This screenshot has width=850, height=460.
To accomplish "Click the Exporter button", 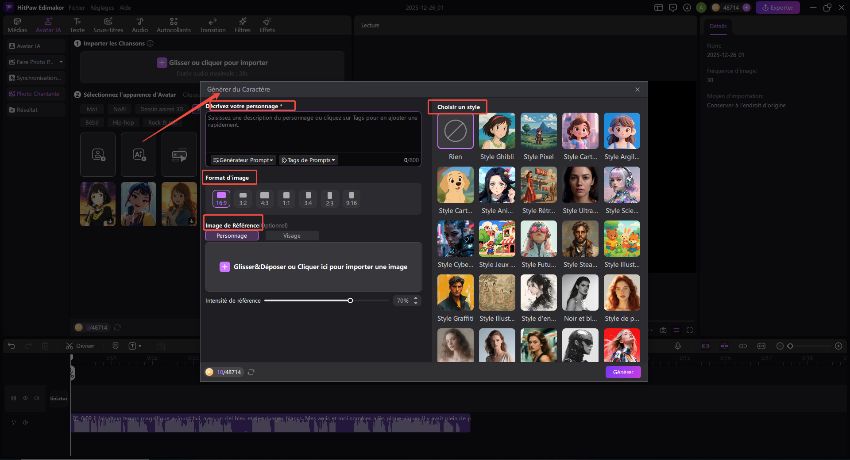I will [778, 8].
